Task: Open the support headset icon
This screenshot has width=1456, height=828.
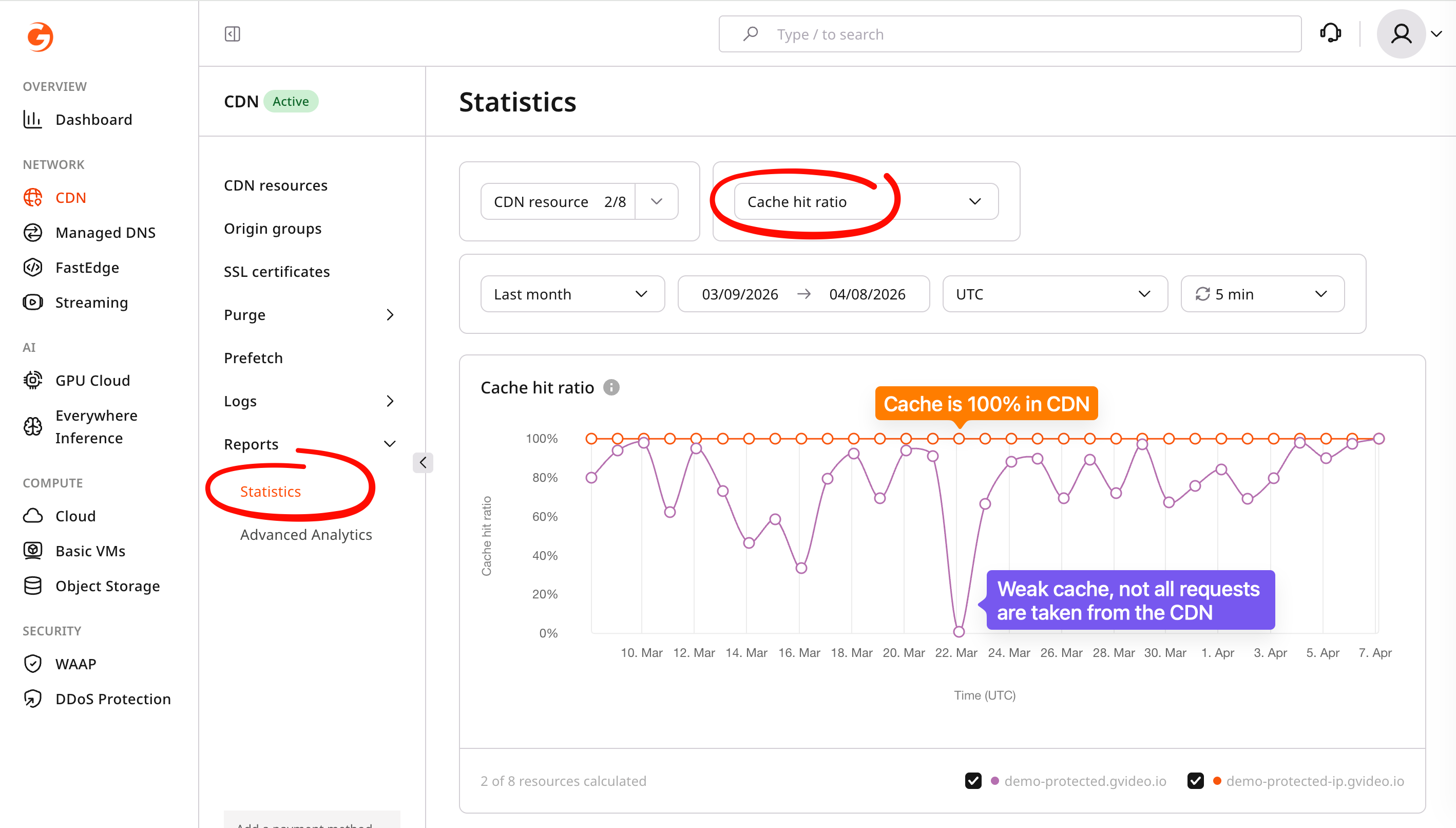Action: point(1331,33)
